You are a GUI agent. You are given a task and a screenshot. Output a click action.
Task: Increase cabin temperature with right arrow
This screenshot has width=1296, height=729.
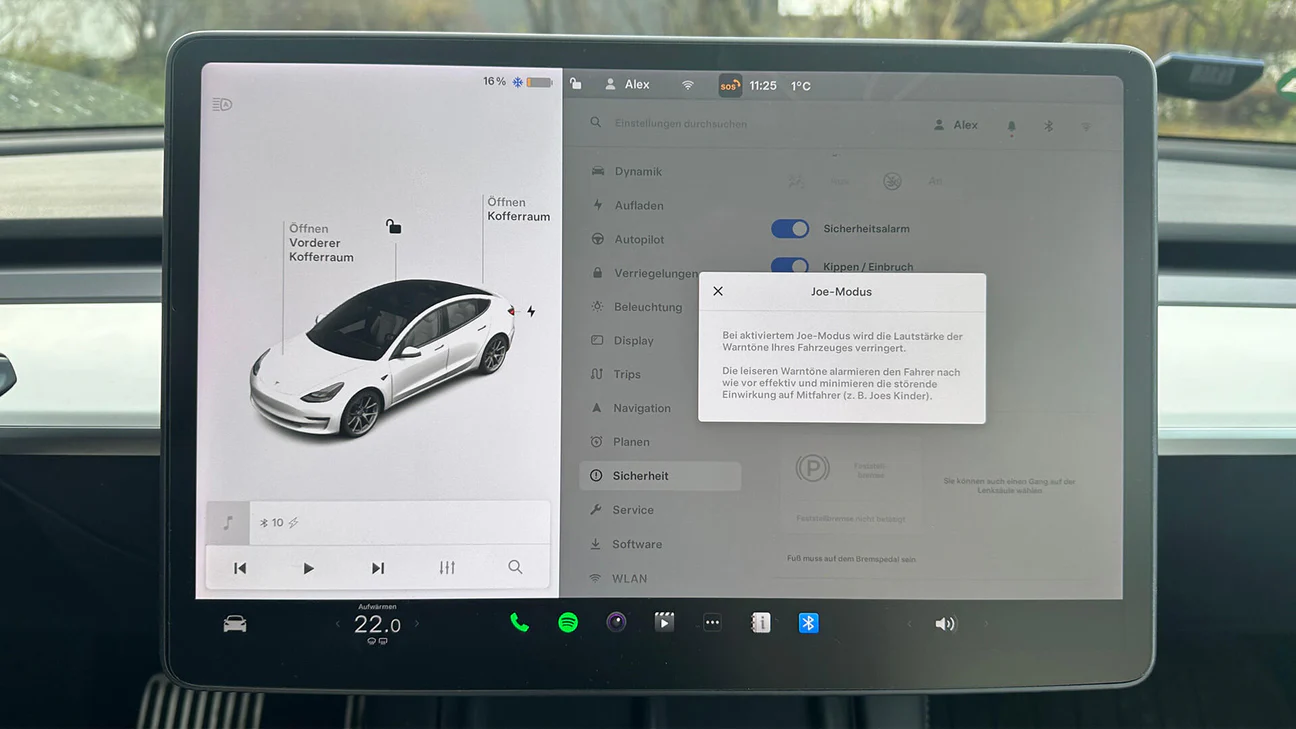click(x=417, y=624)
